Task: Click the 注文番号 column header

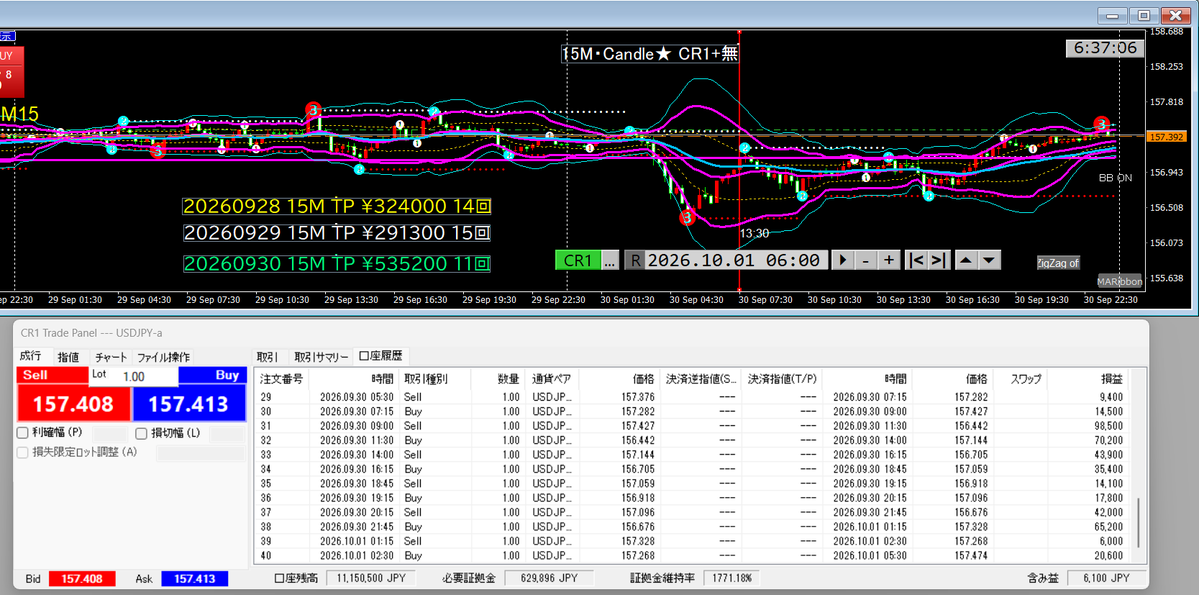Action: pos(281,379)
